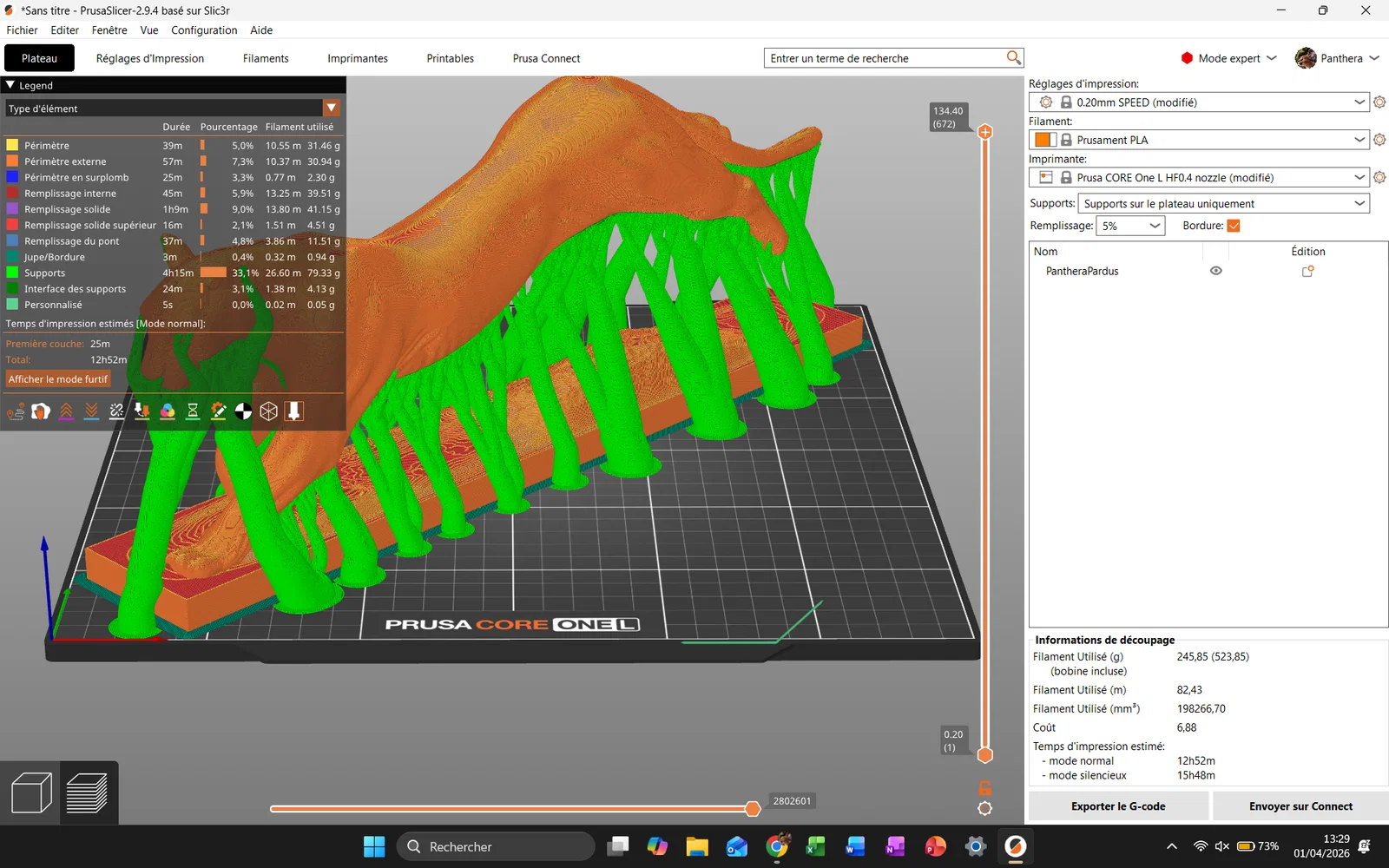The width and height of the screenshot is (1389, 868).
Task: Switch to Réglages d'Impression tab
Action: tap(150, 58)
